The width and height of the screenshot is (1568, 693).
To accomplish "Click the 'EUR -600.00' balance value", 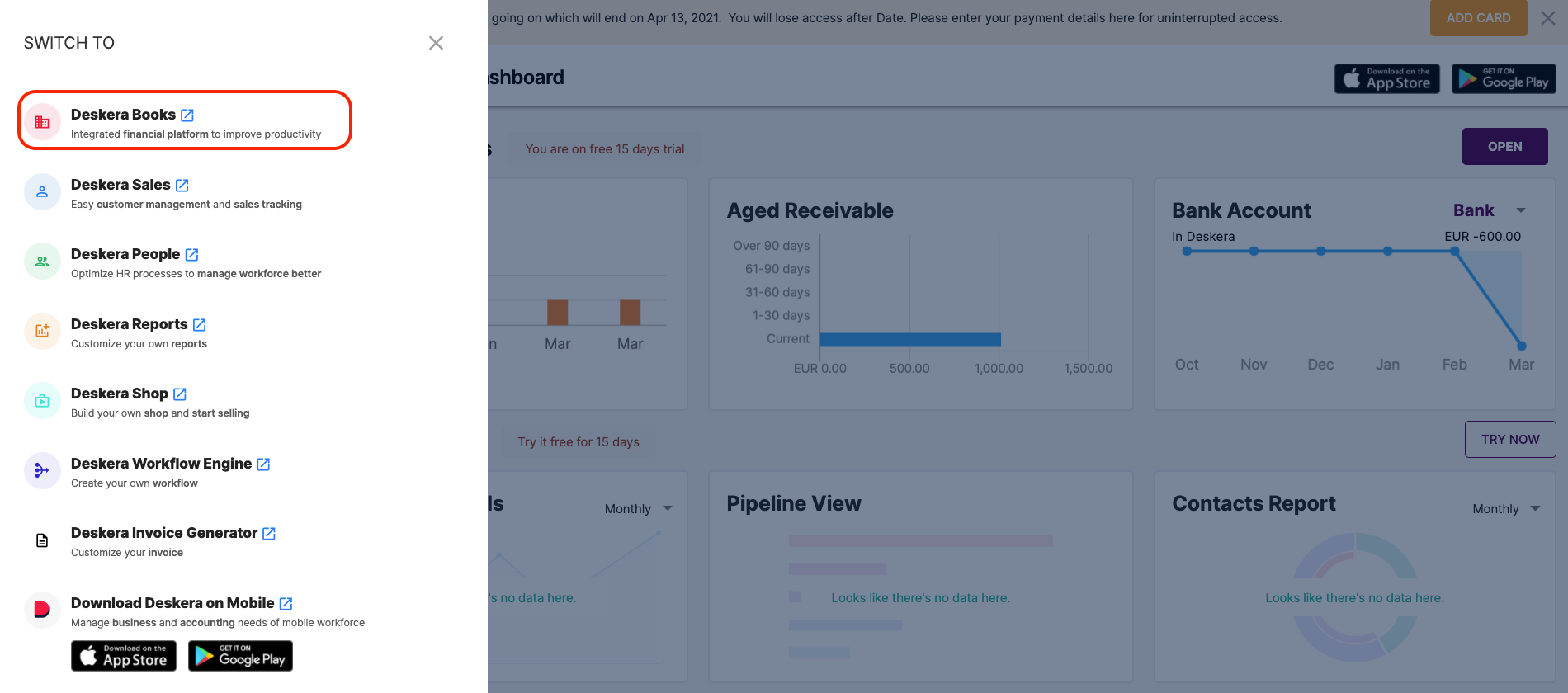I will (1482, 237).
